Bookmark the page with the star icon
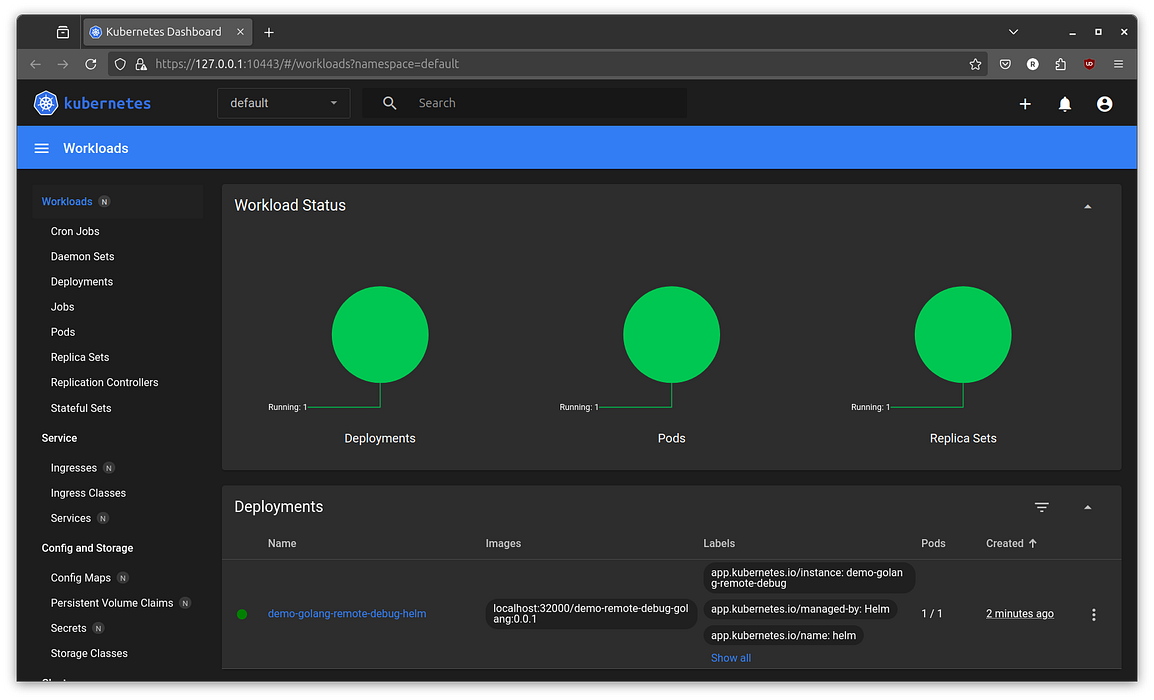Image resolution: width=1154 pixels, height=700 pixels. pos(975,63)
